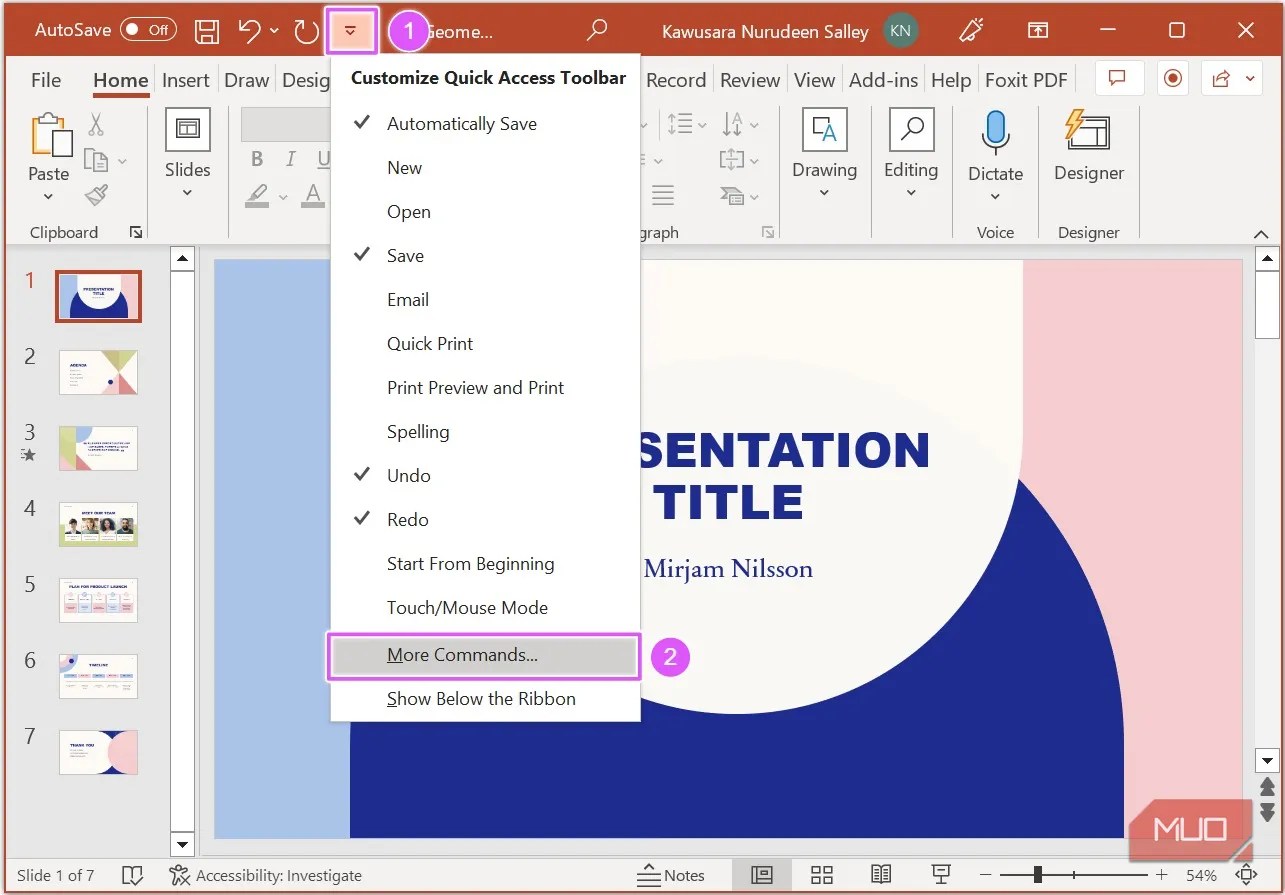This screenshot has height=895, width=1285.
Task: Start Slide Show from status bar icon
Action: point(940,874)
